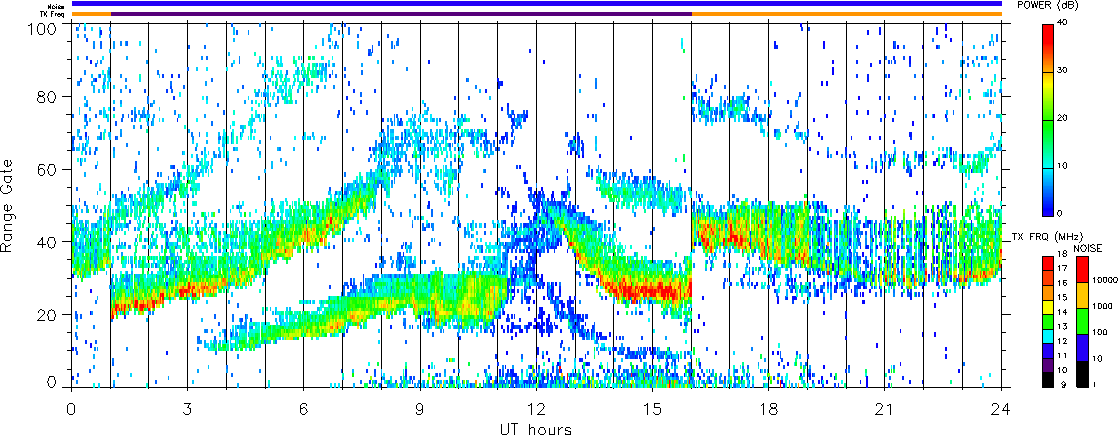Select the "TX FRQ (MHz)" legend title
The height and width of the screenshot is (435, 1118).
1049,236
